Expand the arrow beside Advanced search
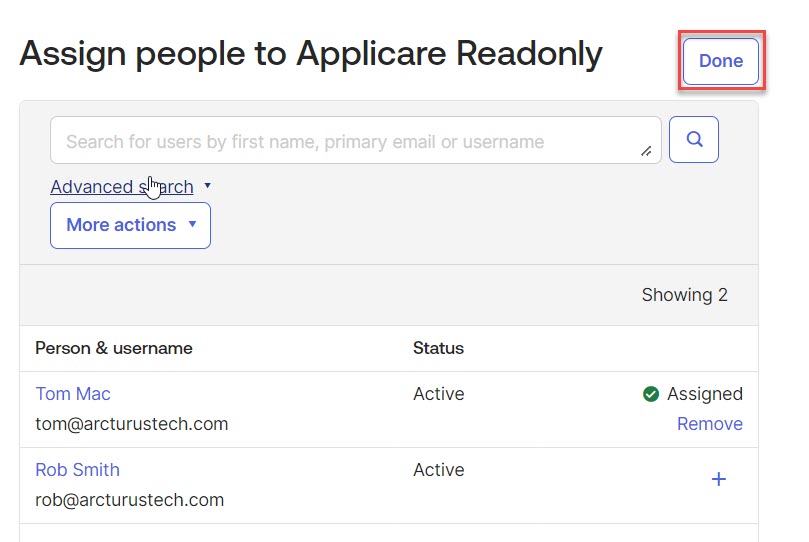 [207, 186]
